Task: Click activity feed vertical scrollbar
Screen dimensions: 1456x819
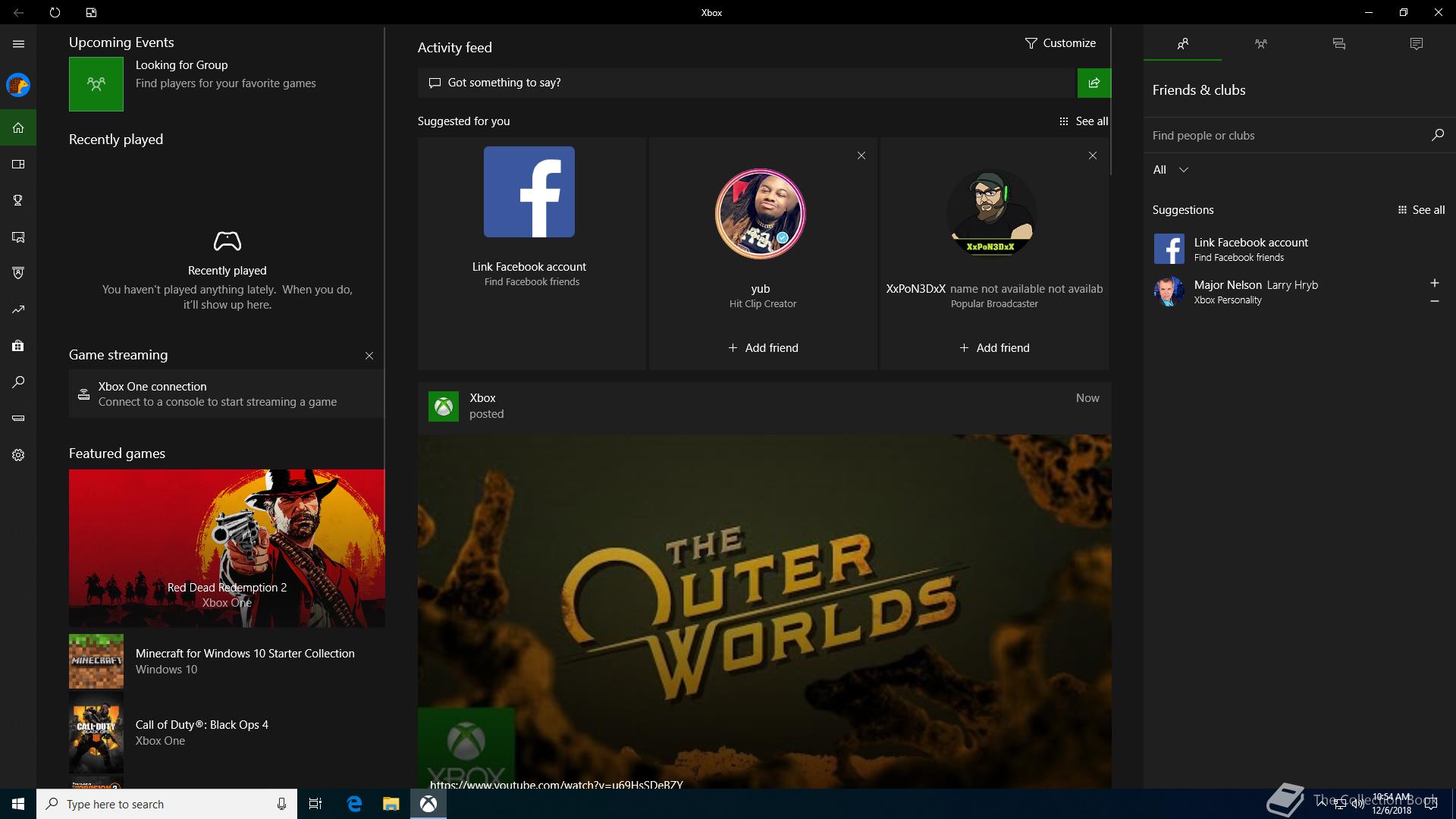Action: click(x=1111, y=102)
